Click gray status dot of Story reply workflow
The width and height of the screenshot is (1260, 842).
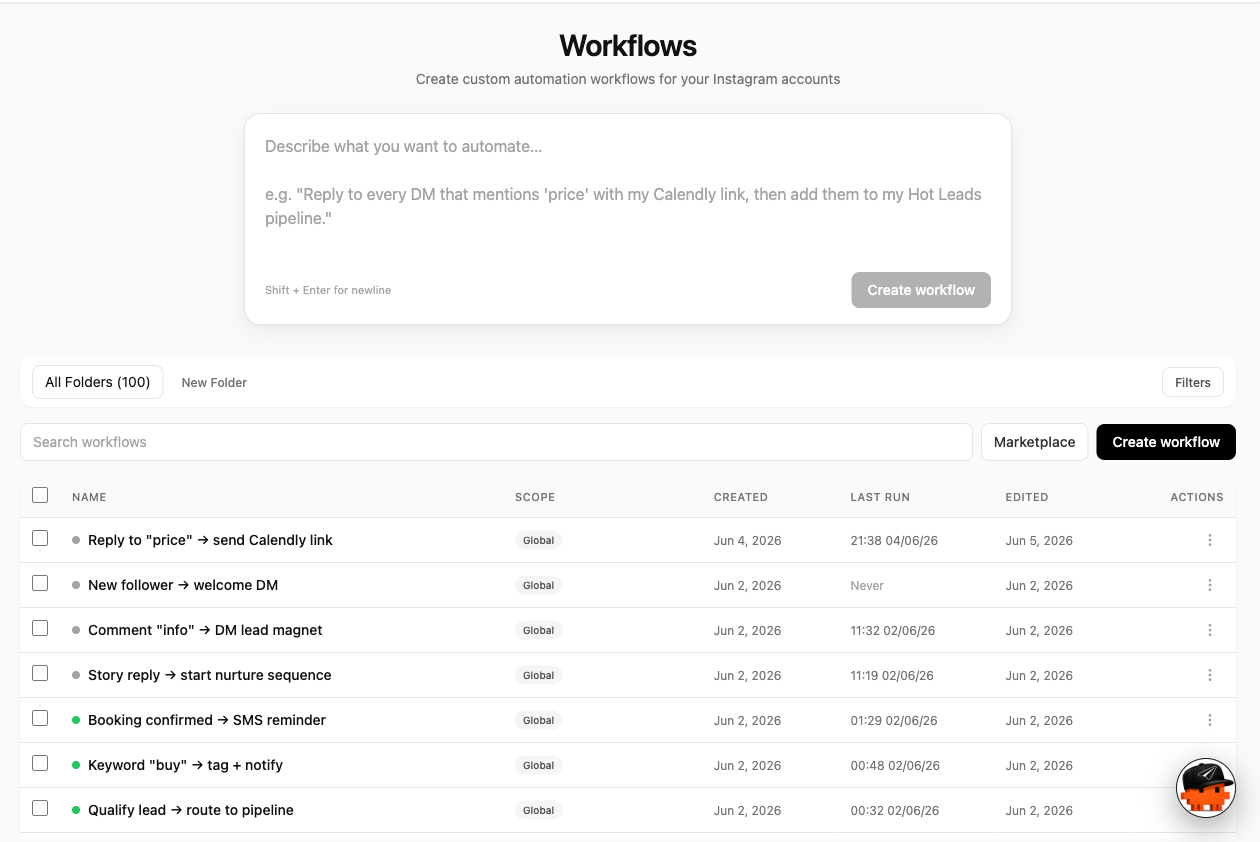(x=76, y=675)
